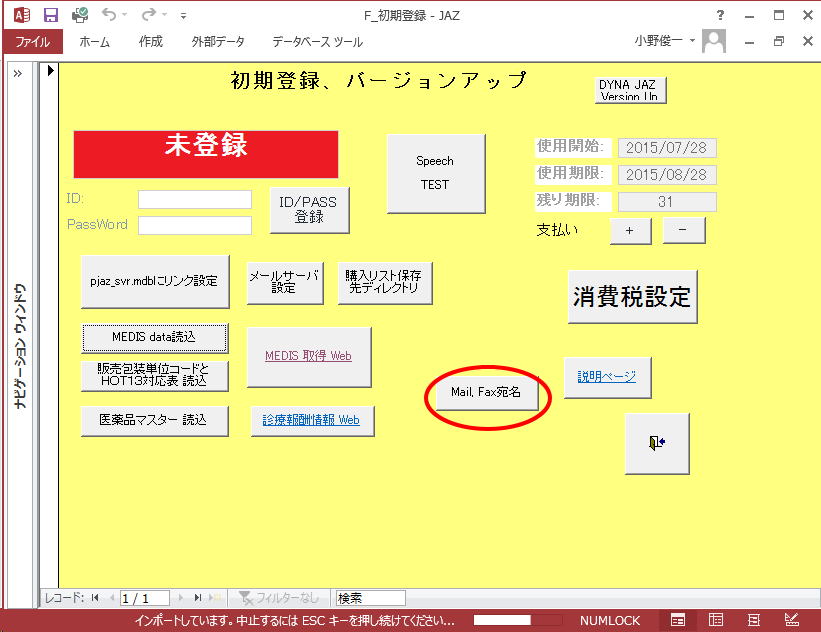This screenshot has height=632, width=821.
Task: Click the フィルターなし filter indicator
Action: [279, 598]
